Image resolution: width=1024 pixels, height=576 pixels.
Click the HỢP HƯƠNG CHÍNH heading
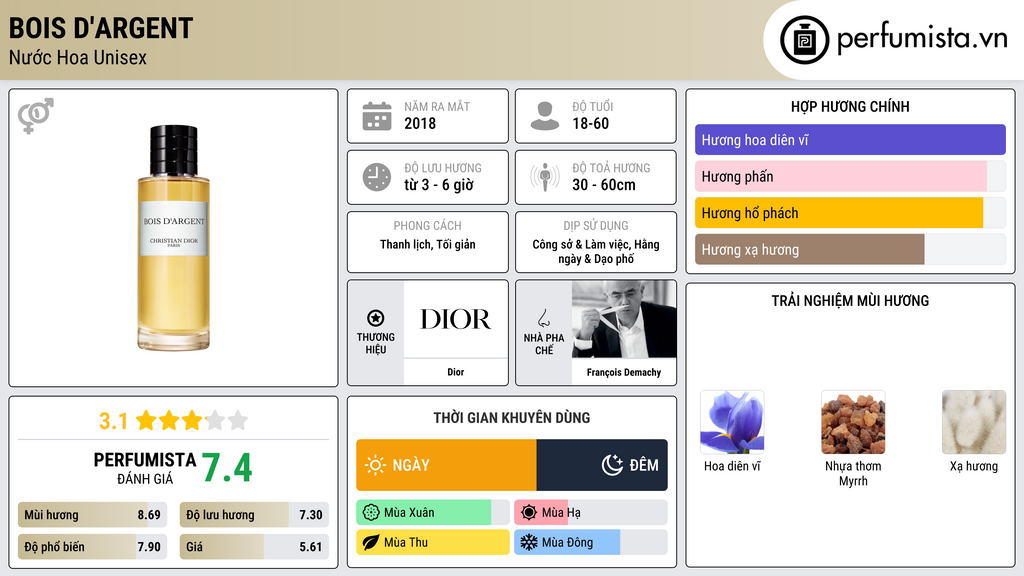coord(850,106)
